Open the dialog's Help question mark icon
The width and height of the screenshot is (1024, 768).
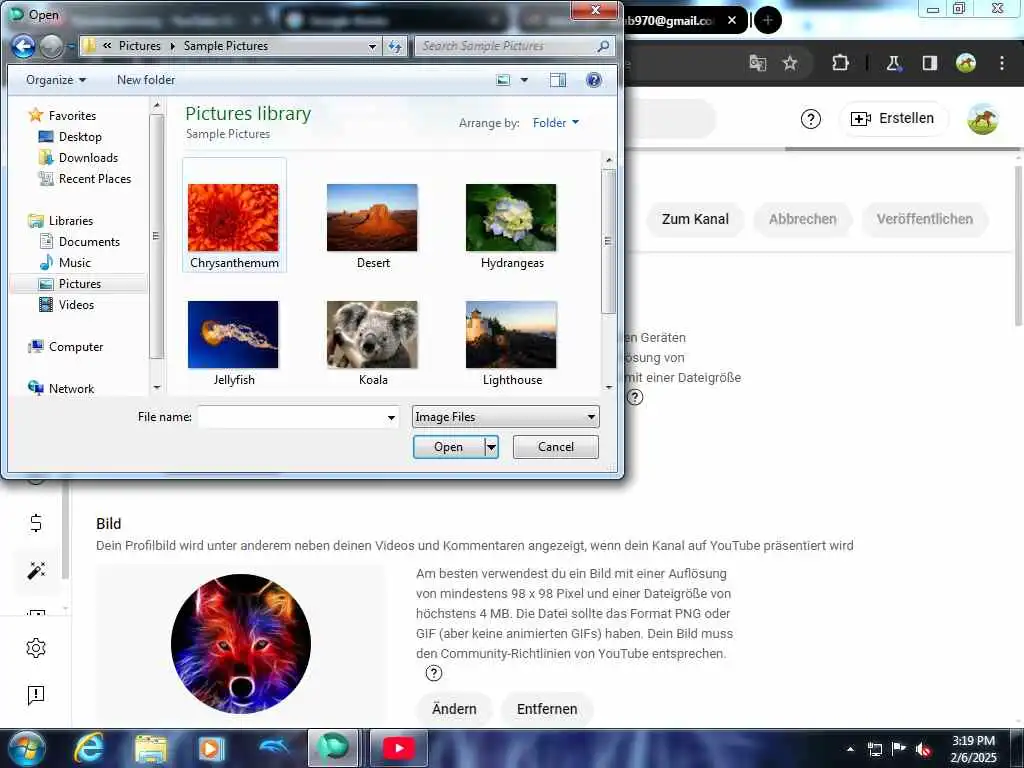pyautogui.click(x=594, y=80)
